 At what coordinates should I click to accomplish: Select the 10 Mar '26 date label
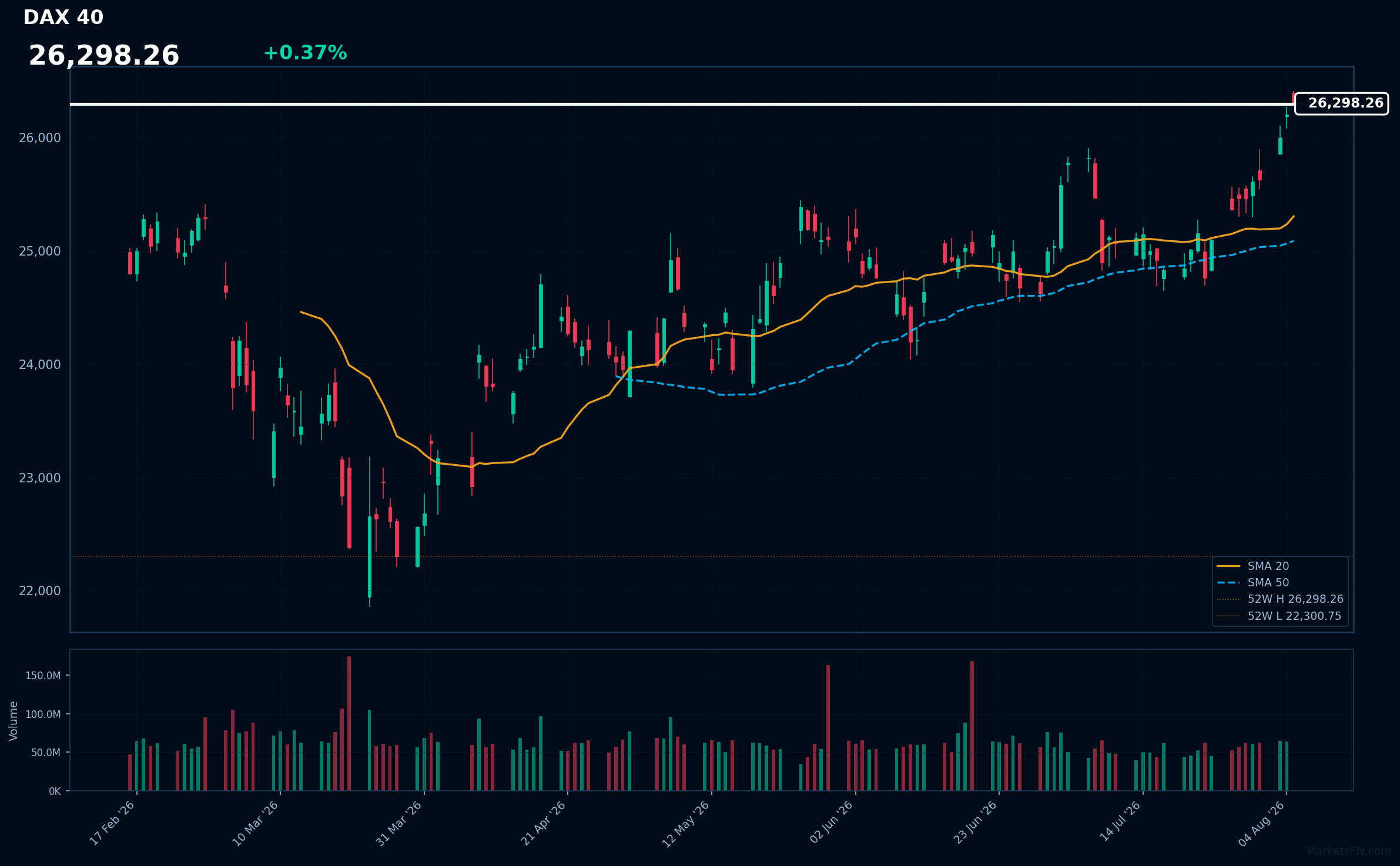coord(256,823)
